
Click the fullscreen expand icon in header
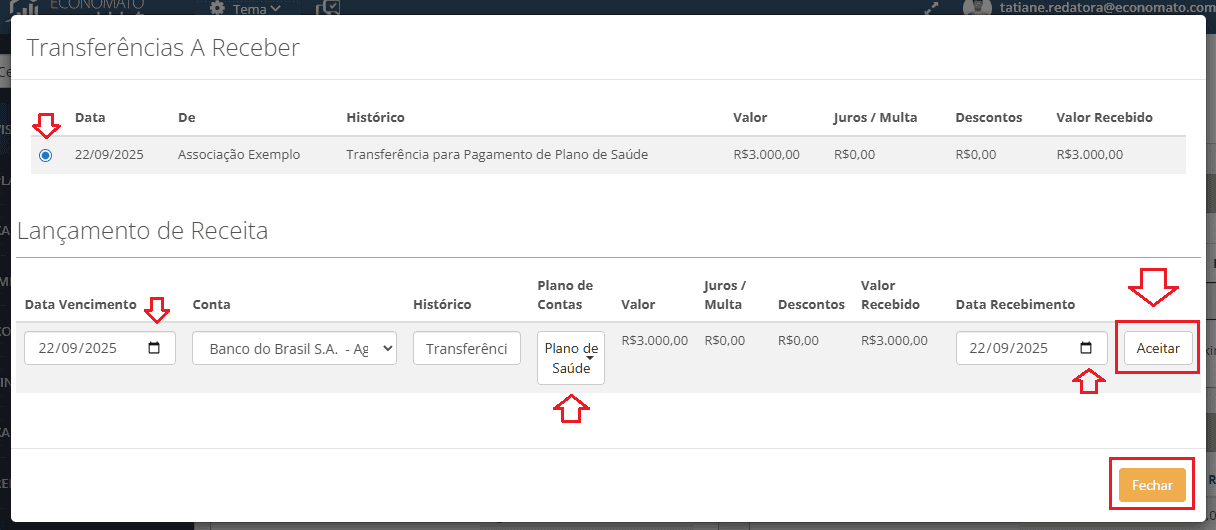point(932,8)
